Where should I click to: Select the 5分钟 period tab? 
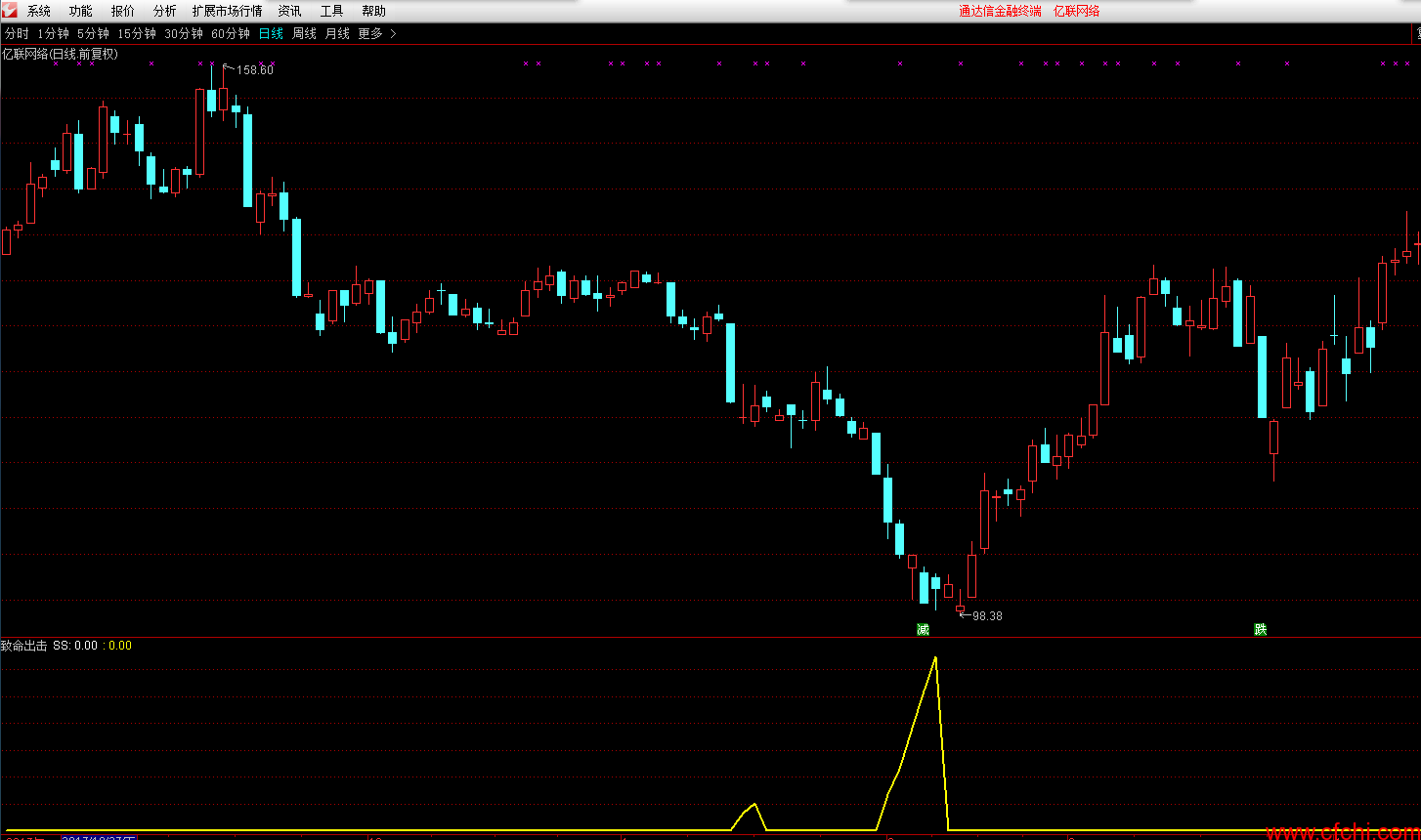pyautogui.click(x=94, y=33)
